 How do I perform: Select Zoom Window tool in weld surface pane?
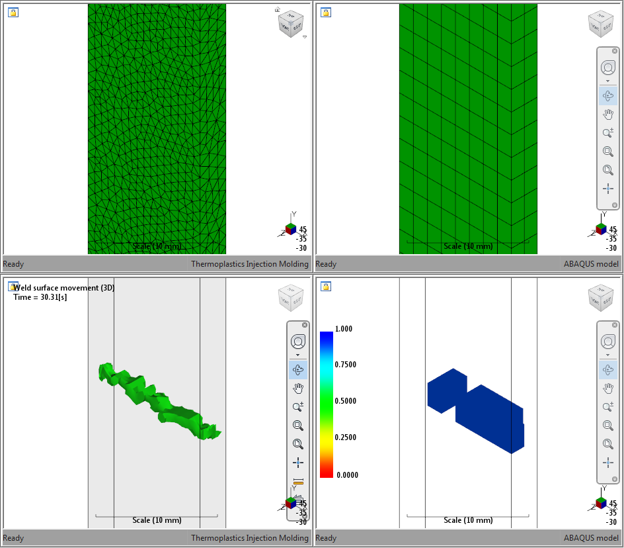[x=298, y=425]
